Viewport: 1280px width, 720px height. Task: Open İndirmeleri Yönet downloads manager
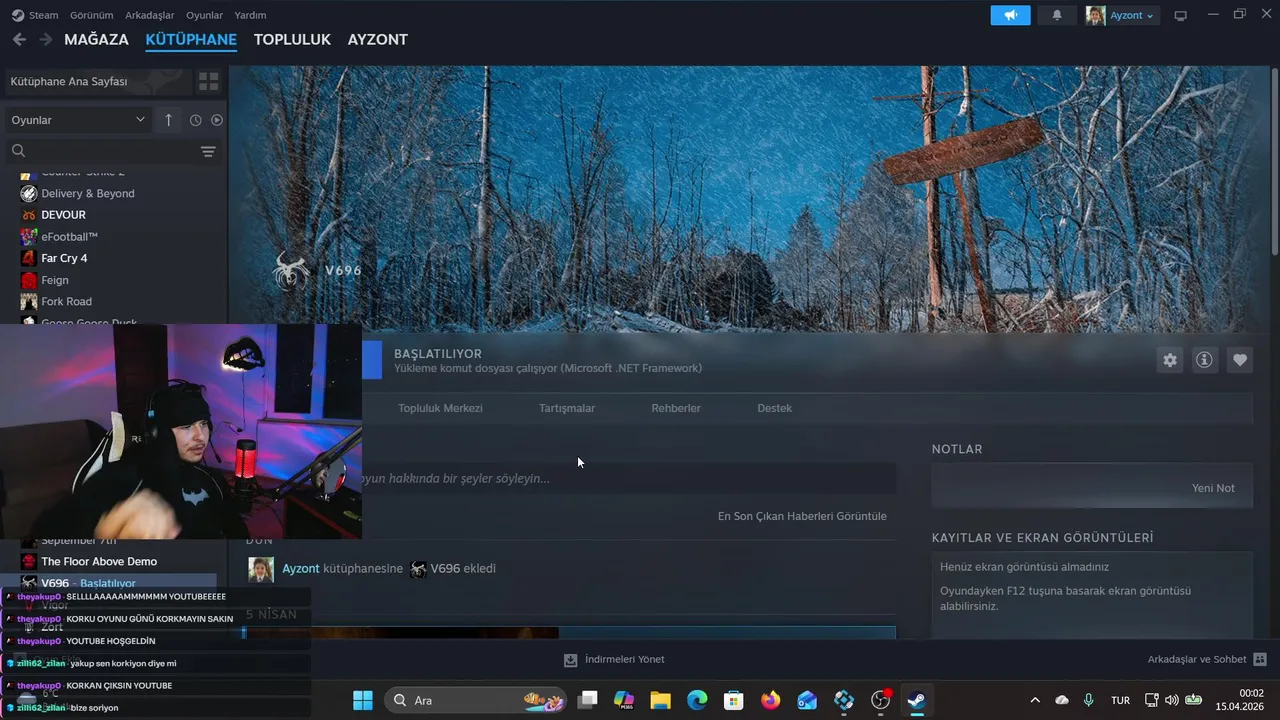click(614, 659)
